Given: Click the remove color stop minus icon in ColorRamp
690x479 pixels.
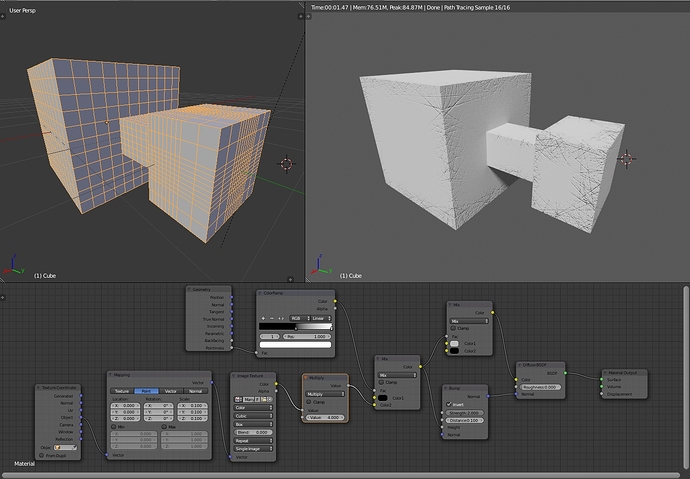Looking at the screenshot, I should (x=272, y=318).
